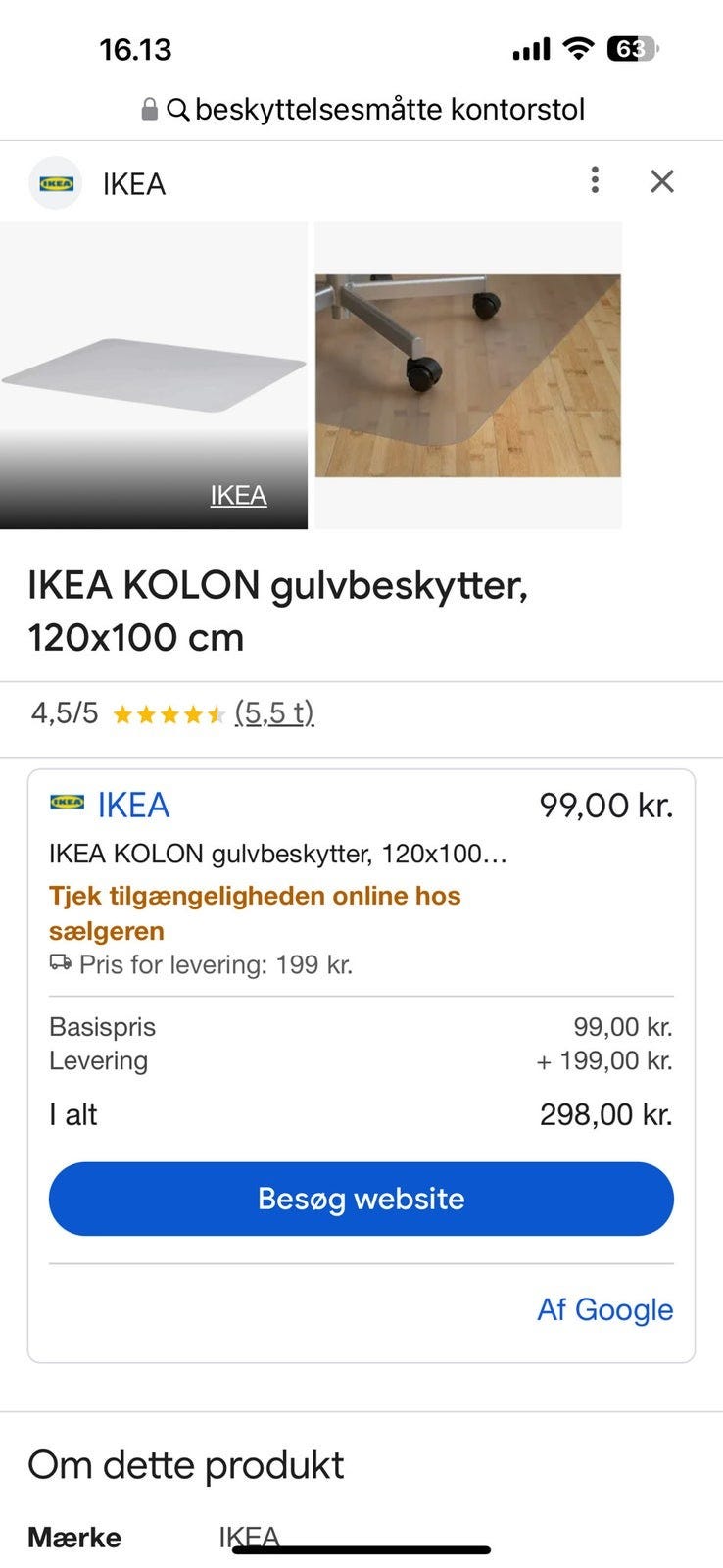The image size is (723, 1568).
Task: Tap the IKEA logo in panel header
Action: click(x=55, y=183)
